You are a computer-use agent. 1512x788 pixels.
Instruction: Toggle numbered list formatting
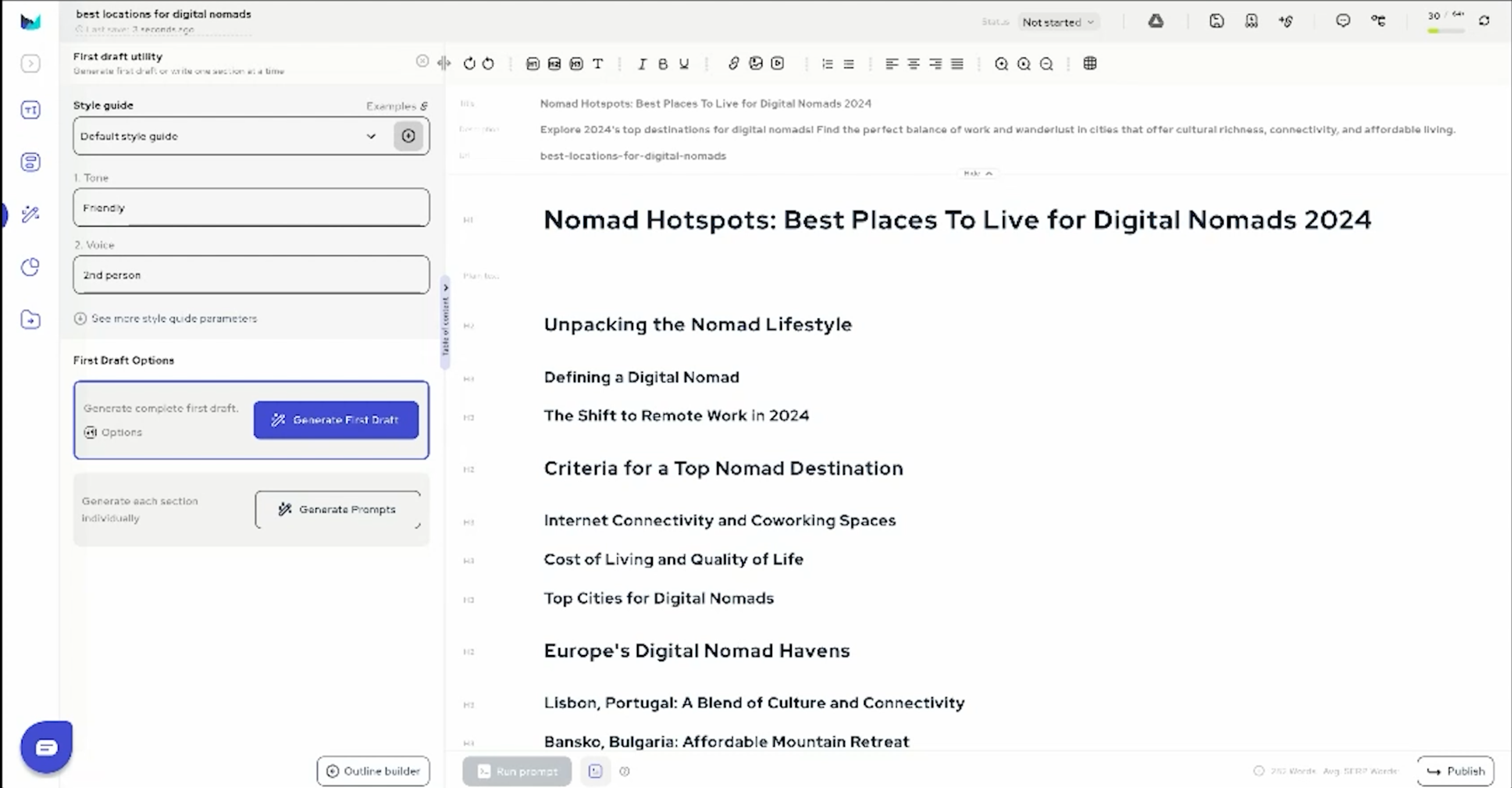click(827, 64)
